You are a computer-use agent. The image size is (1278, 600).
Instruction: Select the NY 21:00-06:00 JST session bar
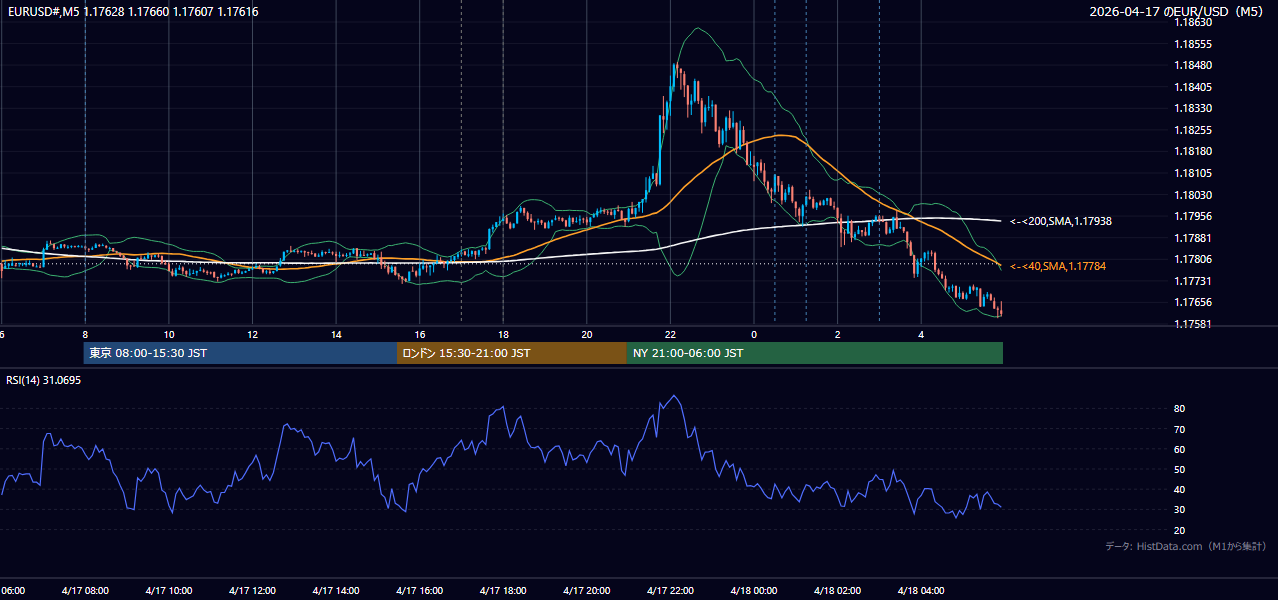coord(815,353)
